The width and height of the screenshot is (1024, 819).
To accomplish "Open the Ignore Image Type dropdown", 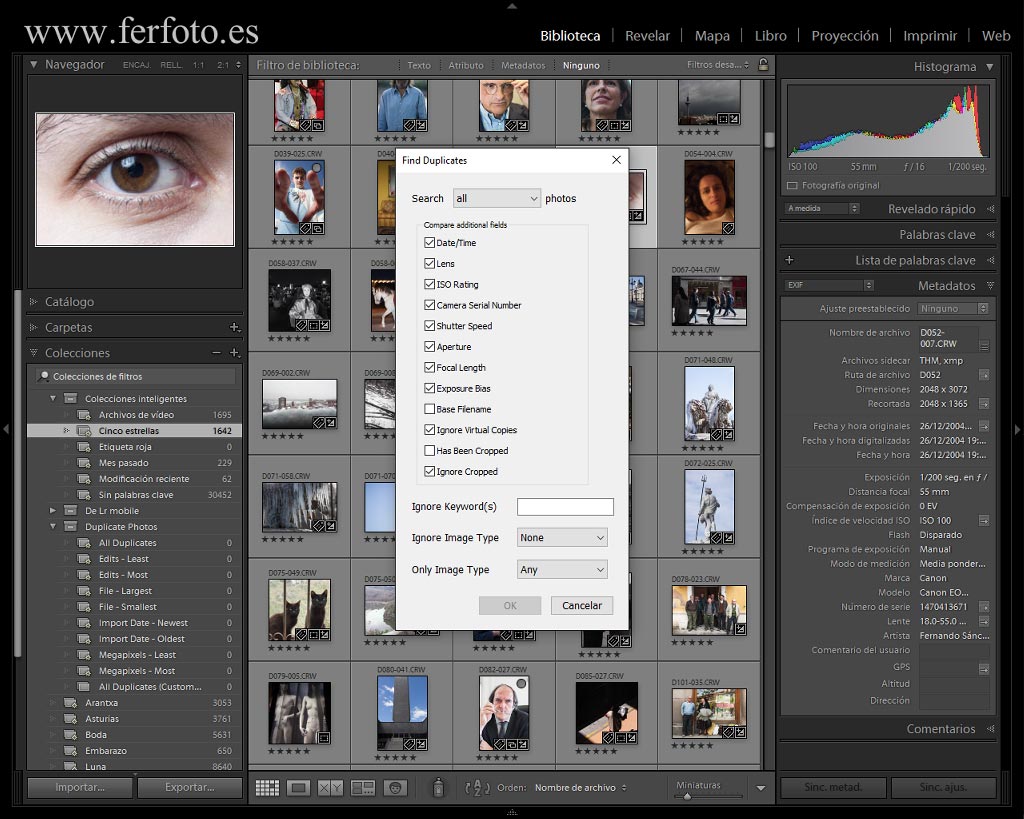I will coord(562,538).
